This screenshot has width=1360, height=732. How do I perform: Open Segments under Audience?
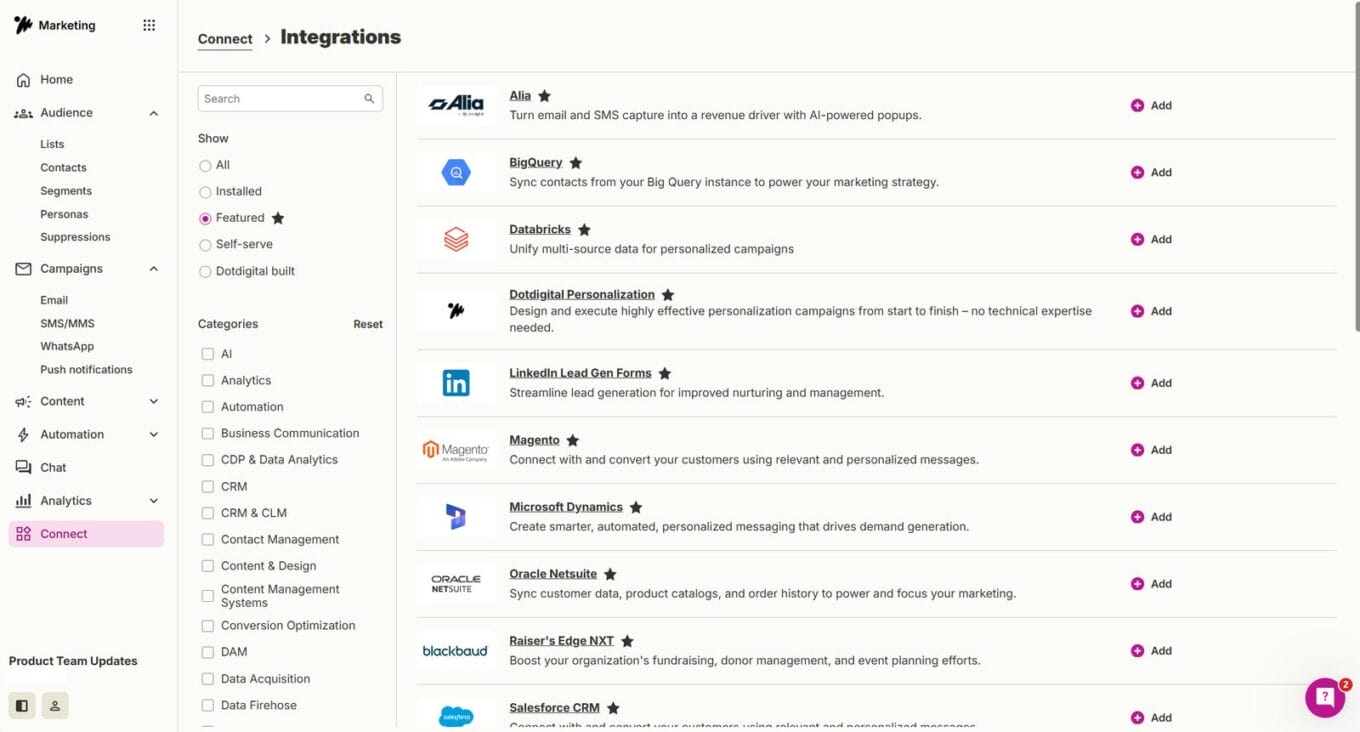pos(66,191)
